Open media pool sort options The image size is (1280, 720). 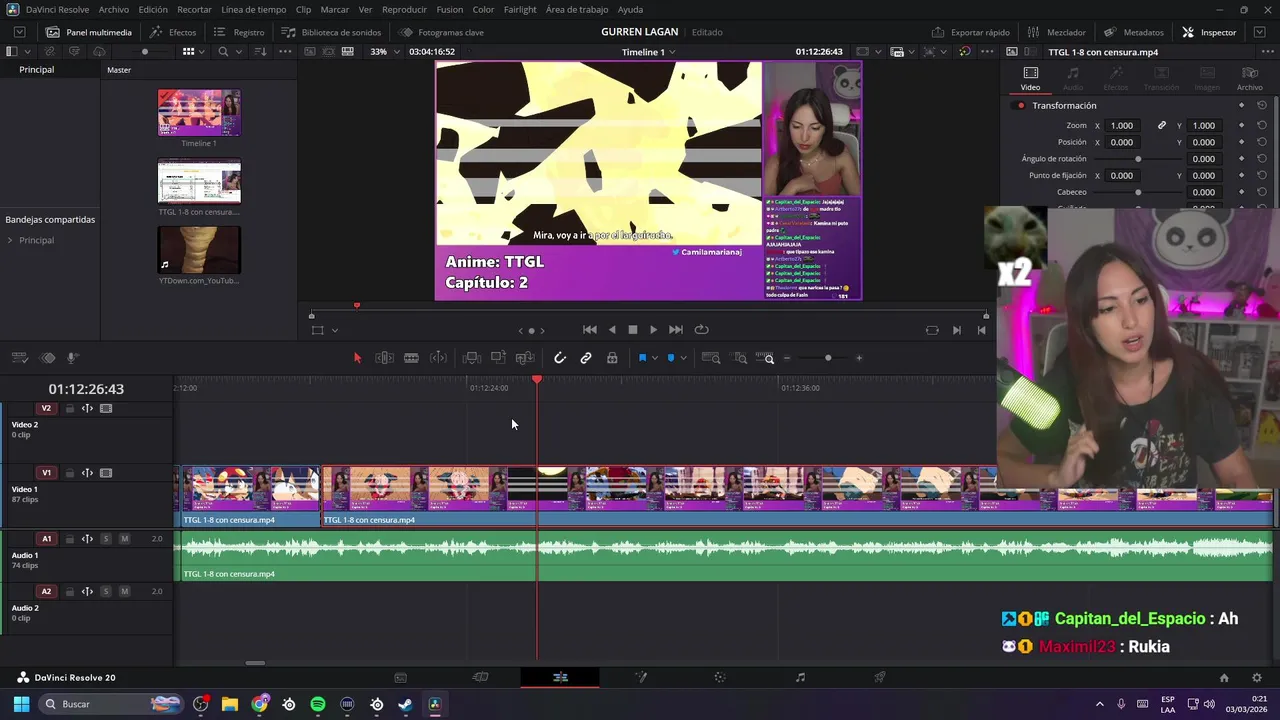(260, 52)
